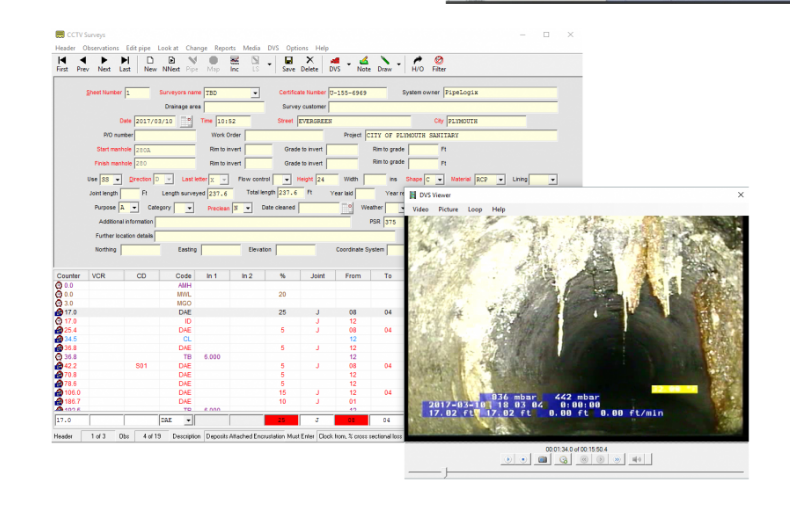Capture snapshot with DVS camera icon
This screenshot has height=512, width=790.
[x=542, y=460]
